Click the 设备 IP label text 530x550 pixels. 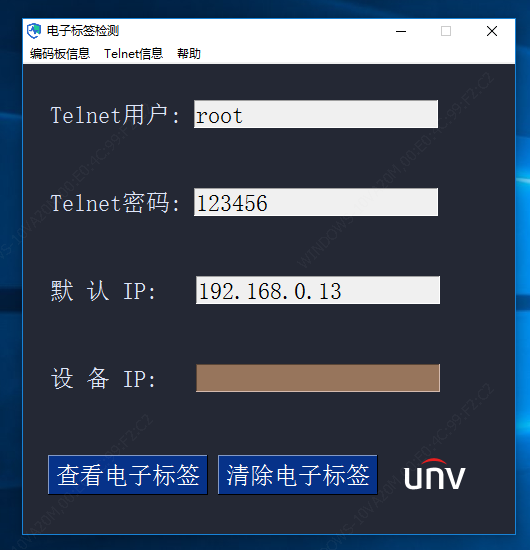103,379
